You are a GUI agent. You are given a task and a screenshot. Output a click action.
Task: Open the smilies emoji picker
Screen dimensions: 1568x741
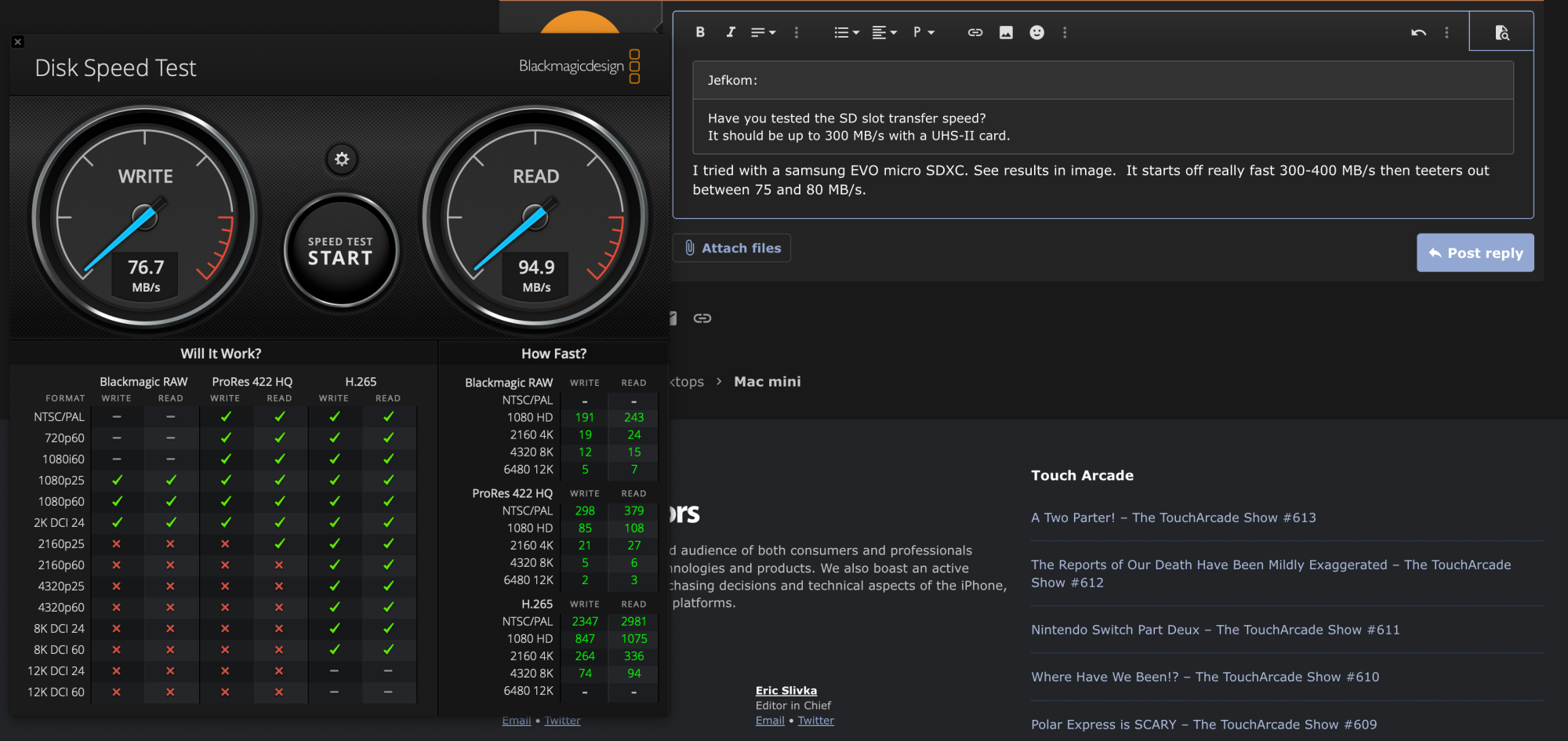point(1036,32)
